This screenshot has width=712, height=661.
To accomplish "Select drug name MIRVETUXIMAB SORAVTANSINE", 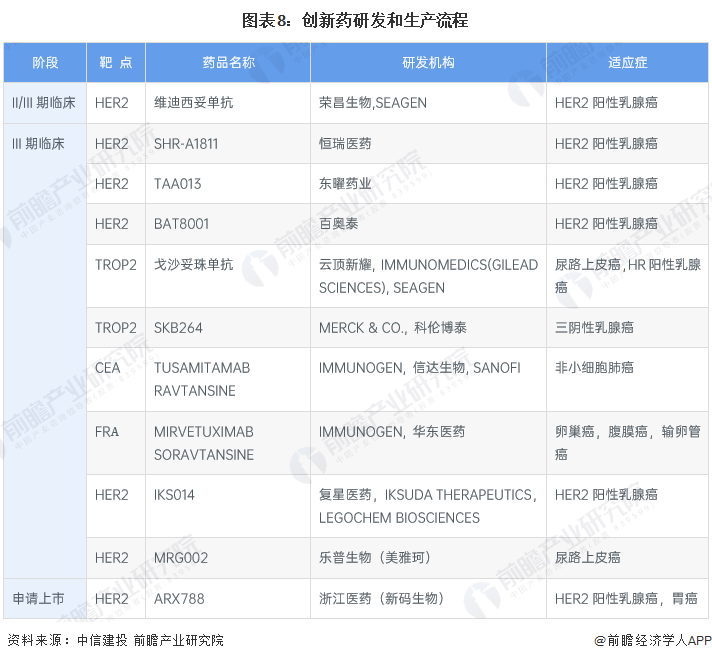I will tap(204, 443).
